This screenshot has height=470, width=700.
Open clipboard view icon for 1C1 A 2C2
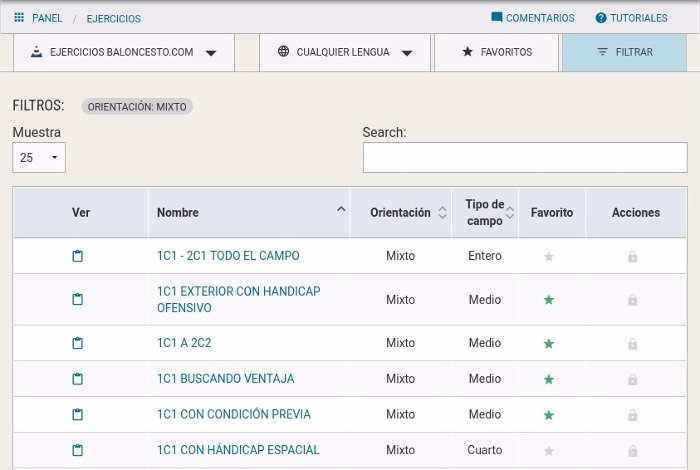[78, 343]
